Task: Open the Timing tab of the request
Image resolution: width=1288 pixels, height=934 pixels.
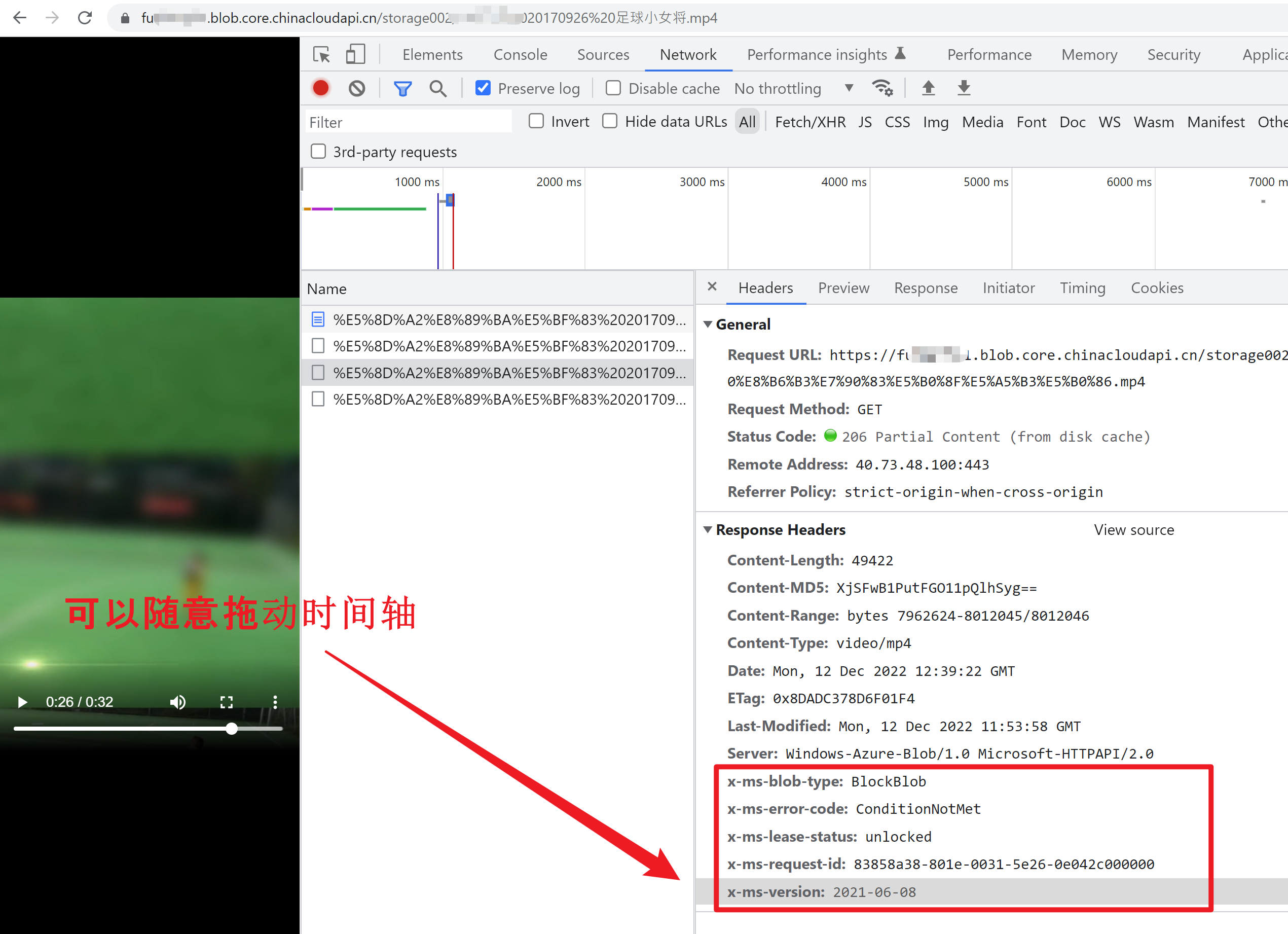Action: pyautogui.click(x=1082, y=288)
